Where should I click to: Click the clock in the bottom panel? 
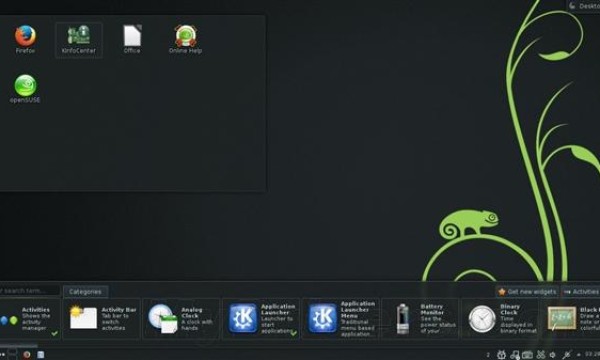point(592,355)
